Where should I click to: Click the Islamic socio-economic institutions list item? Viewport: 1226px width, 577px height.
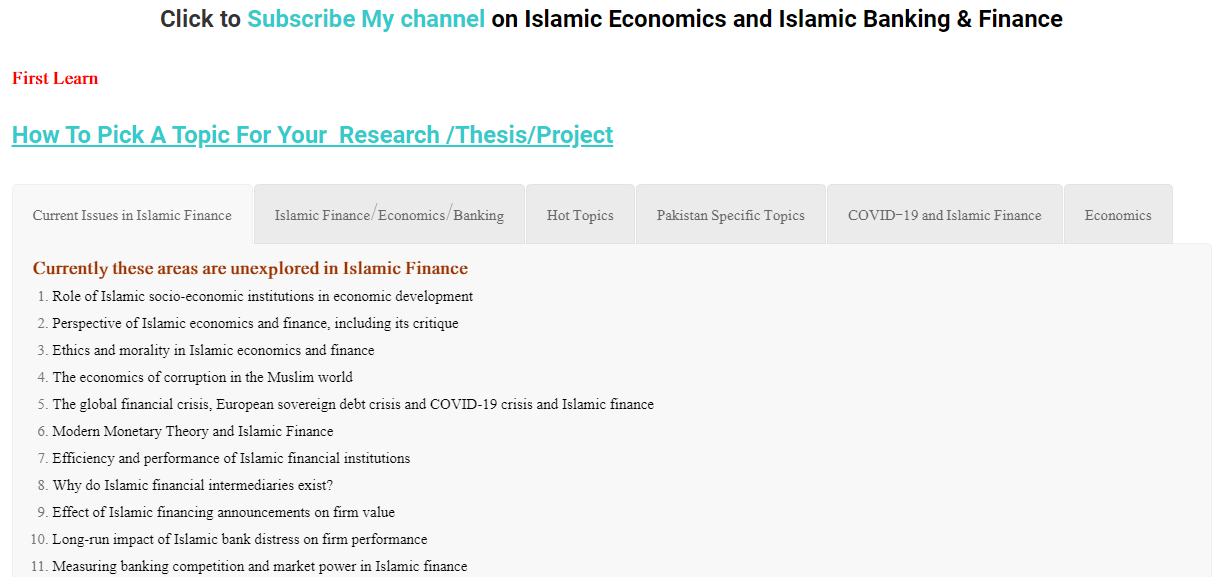[262, 296]
